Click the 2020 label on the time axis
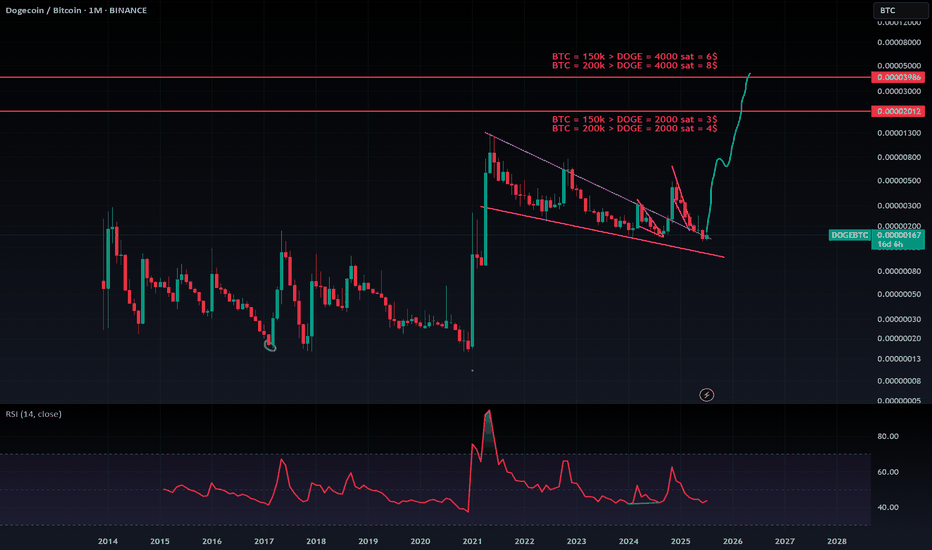 click(x=420, y=541)
